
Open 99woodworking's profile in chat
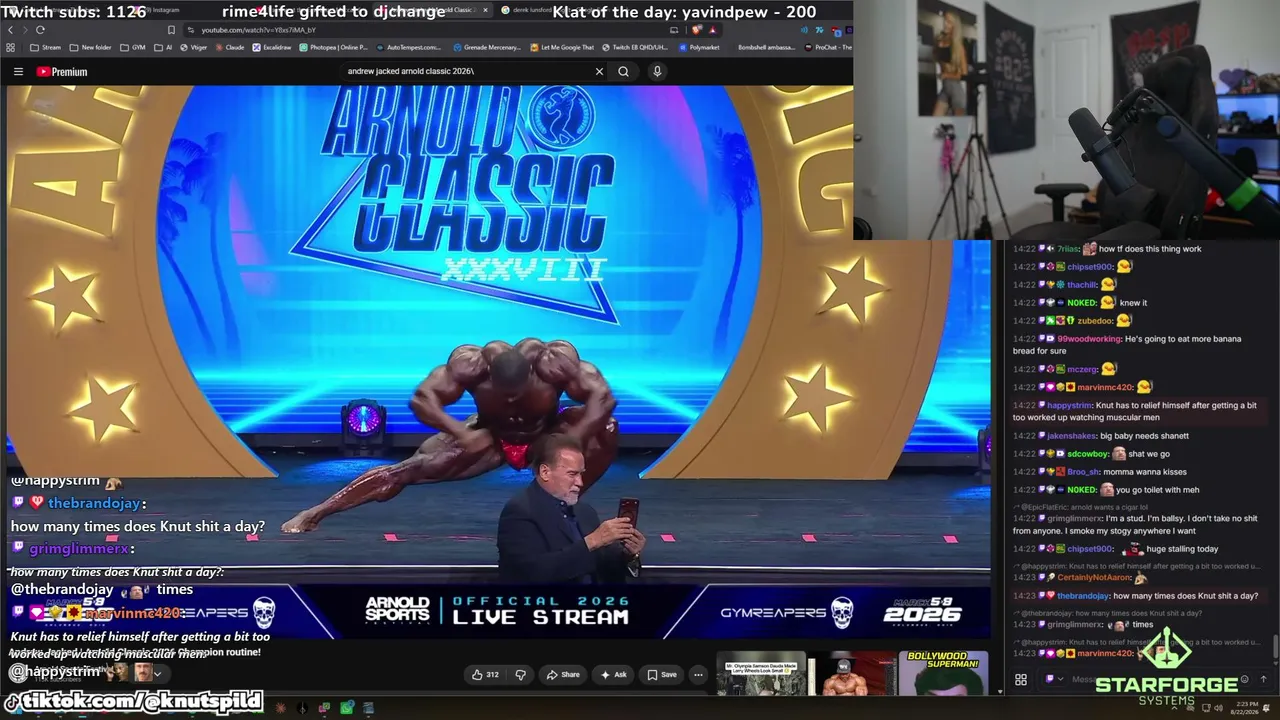1089,339
